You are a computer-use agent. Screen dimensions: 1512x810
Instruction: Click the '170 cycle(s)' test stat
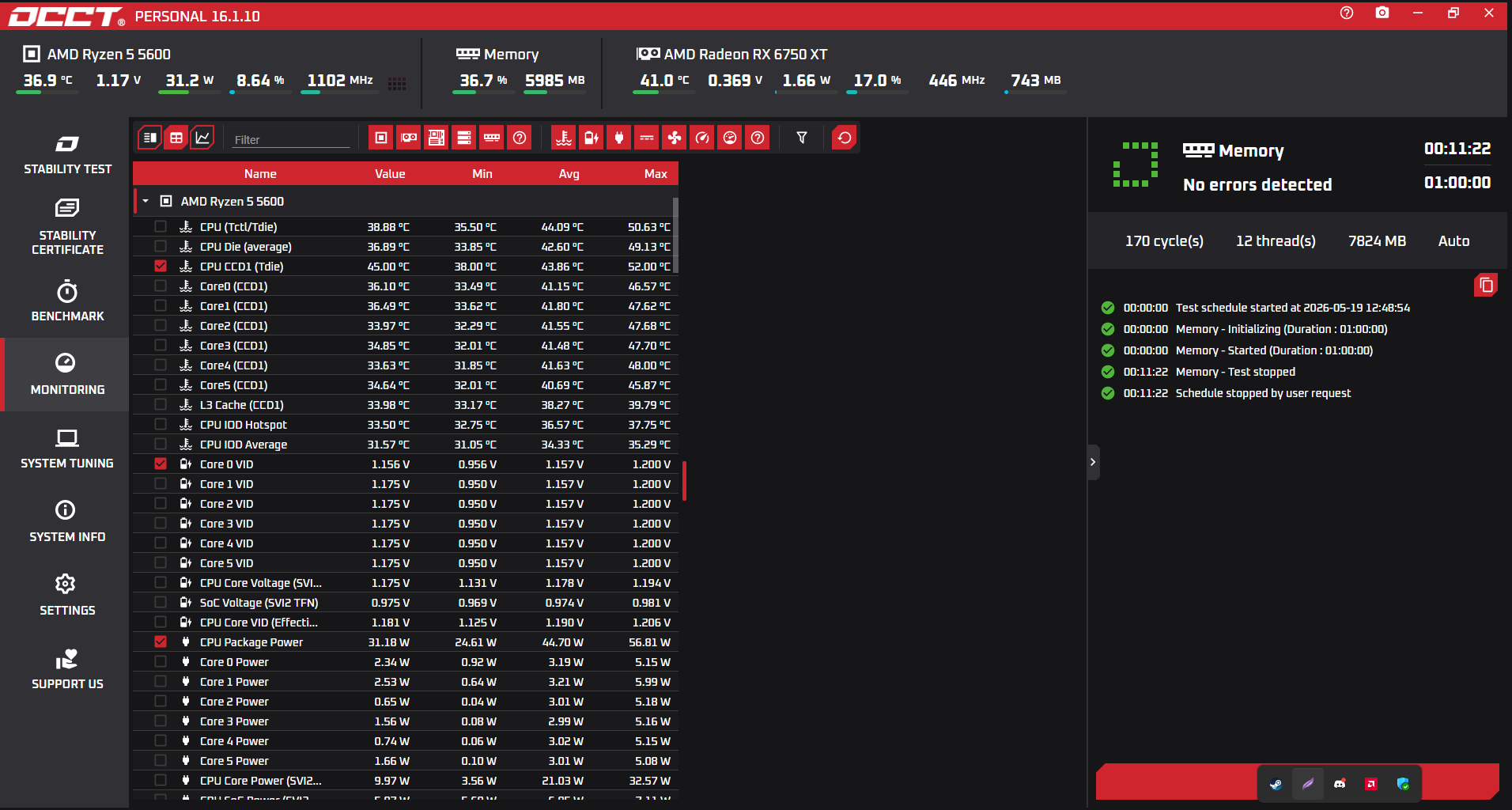coord(1164,241)
